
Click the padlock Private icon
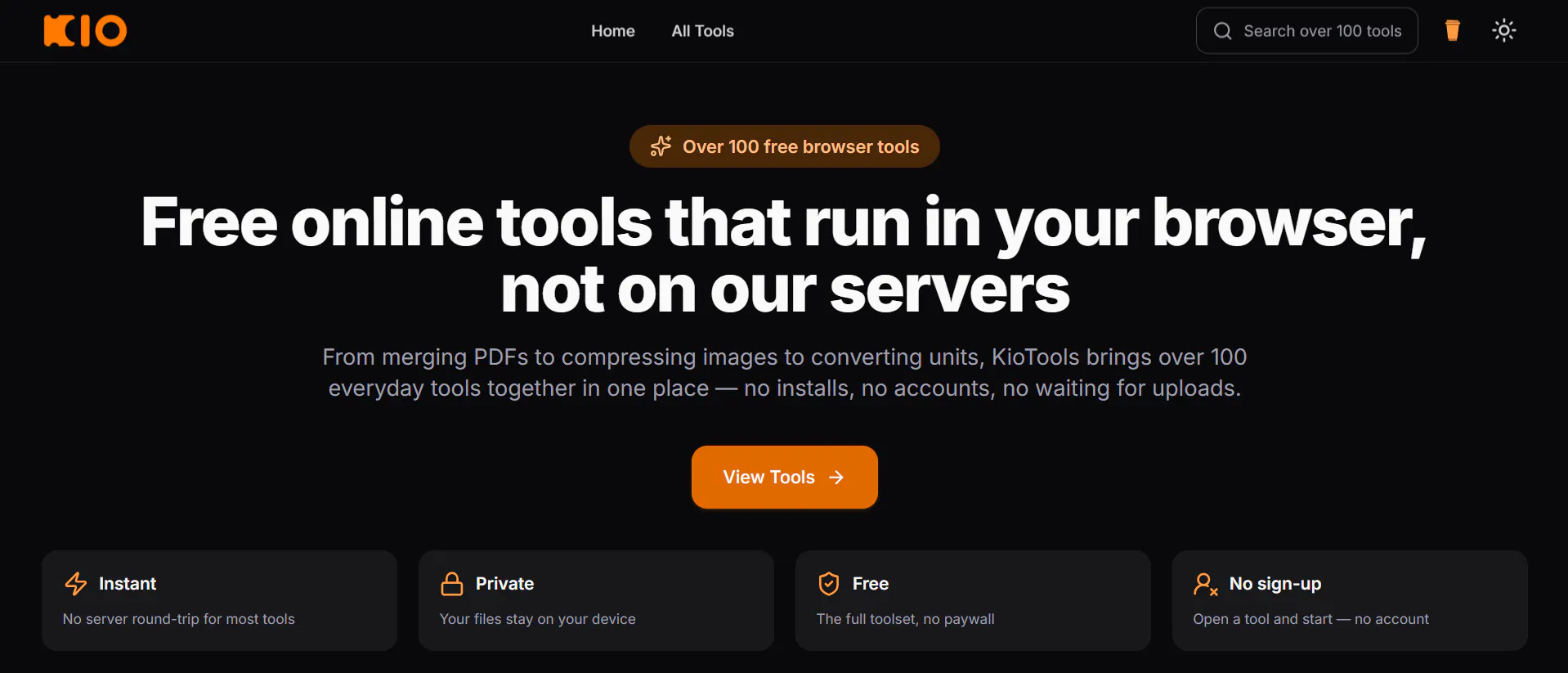pos(452,584)
